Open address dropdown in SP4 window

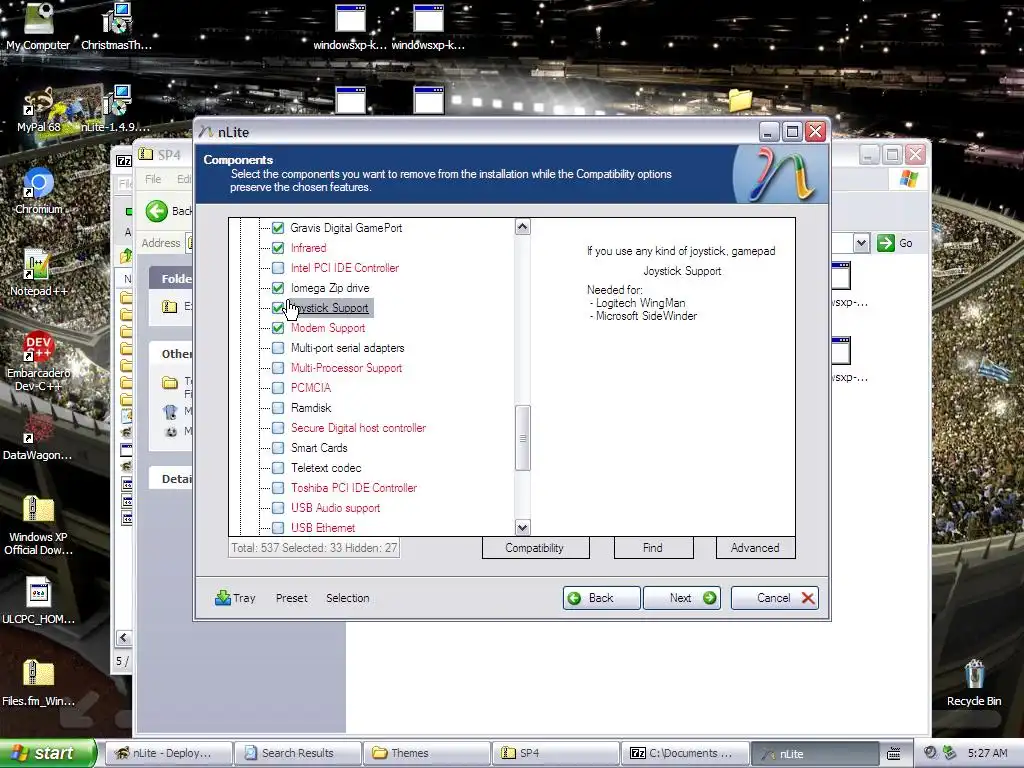(861, 243)
